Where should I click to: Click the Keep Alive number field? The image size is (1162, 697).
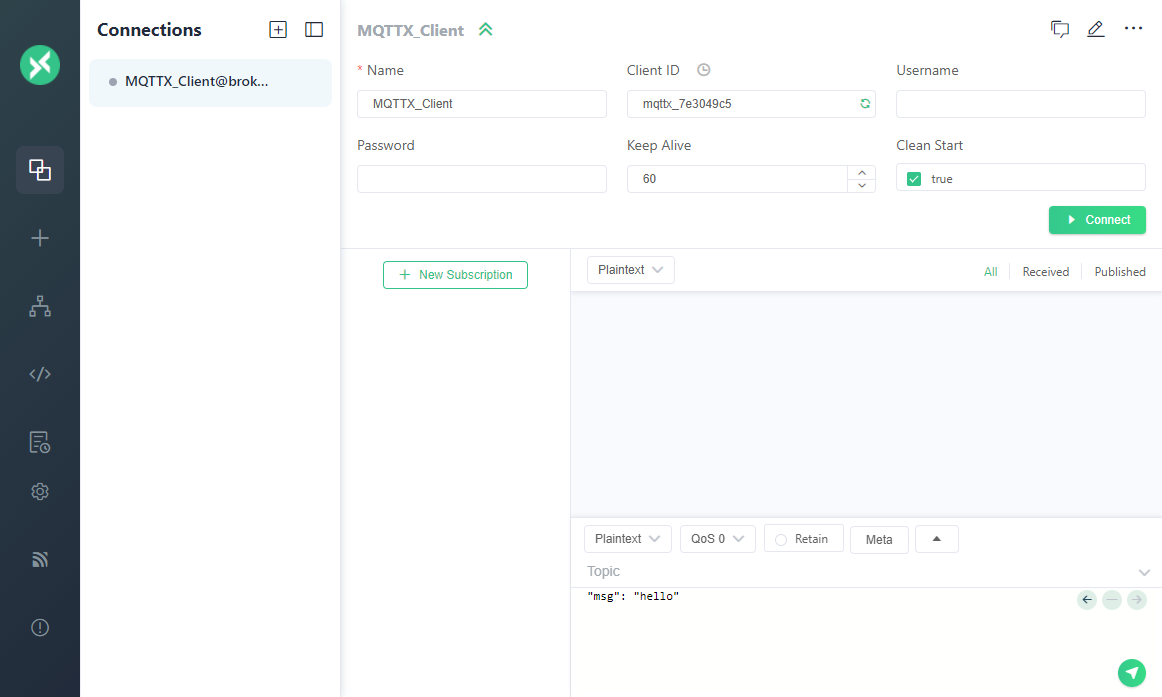point(751,179)
